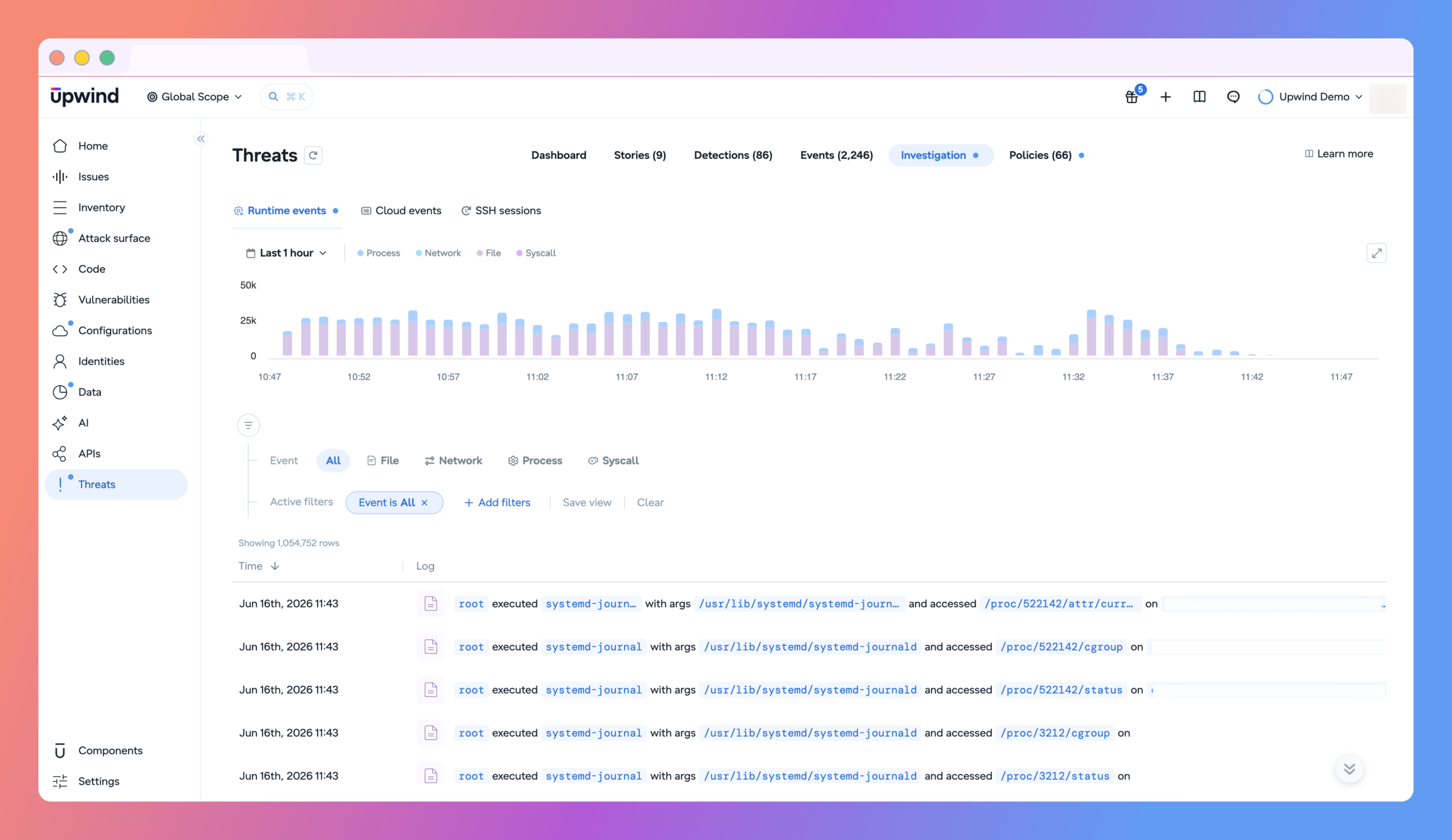
Task: Toggle Process series in chart legend
Action: point(378,253)
